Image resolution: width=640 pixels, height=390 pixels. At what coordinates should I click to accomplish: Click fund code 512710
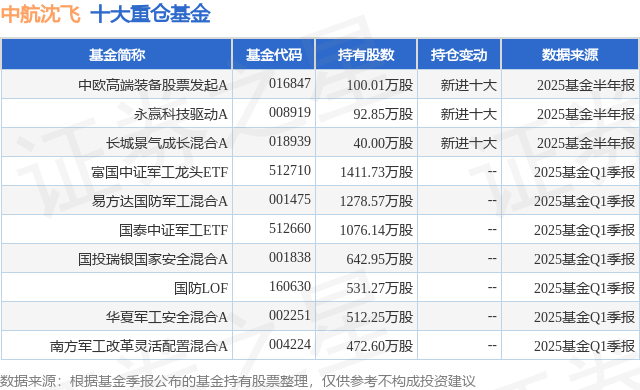click(290, 171)
